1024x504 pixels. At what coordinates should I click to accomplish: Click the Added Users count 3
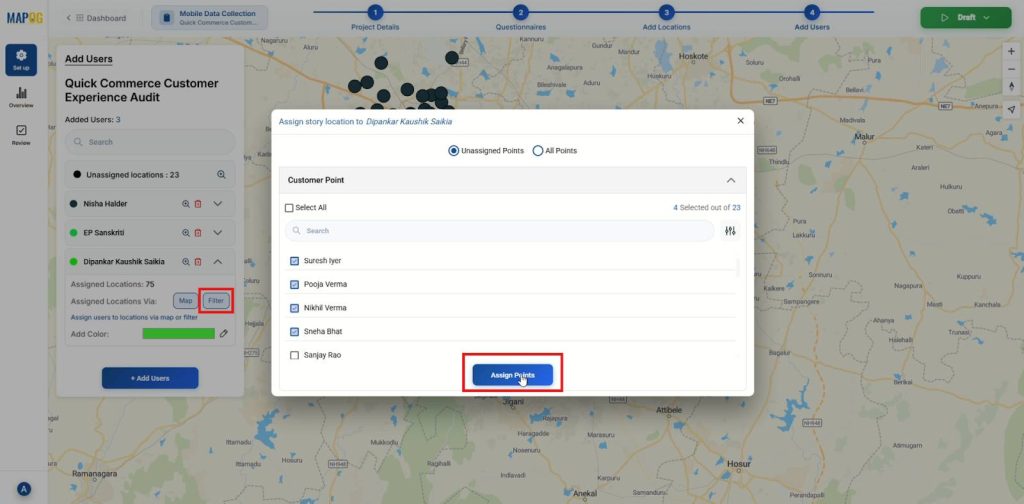118,119
